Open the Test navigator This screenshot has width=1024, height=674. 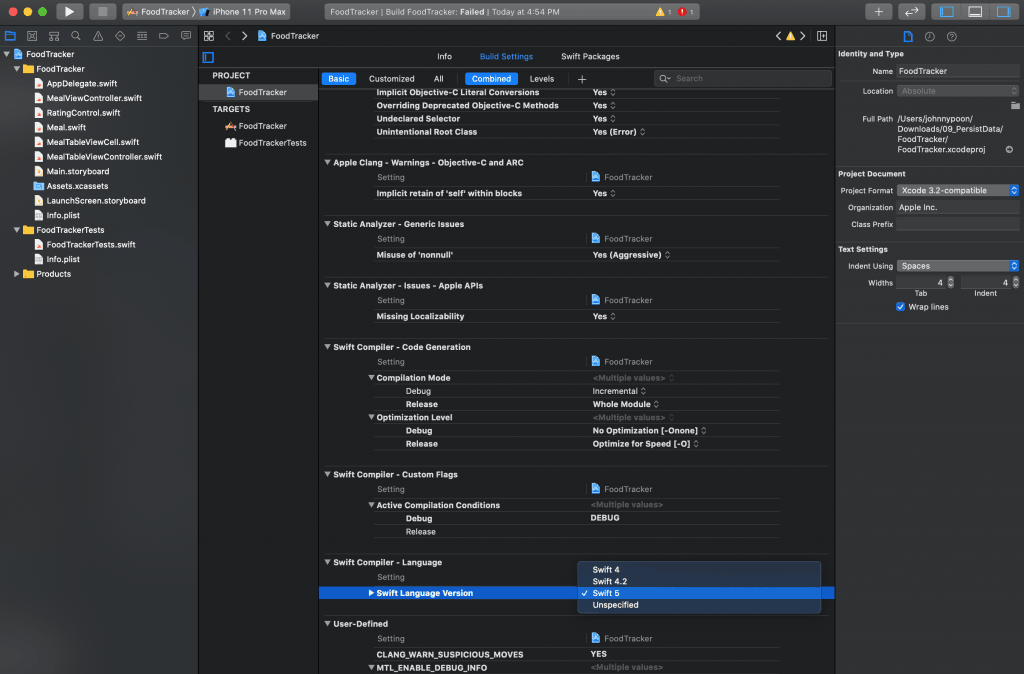tap(120, 36)
